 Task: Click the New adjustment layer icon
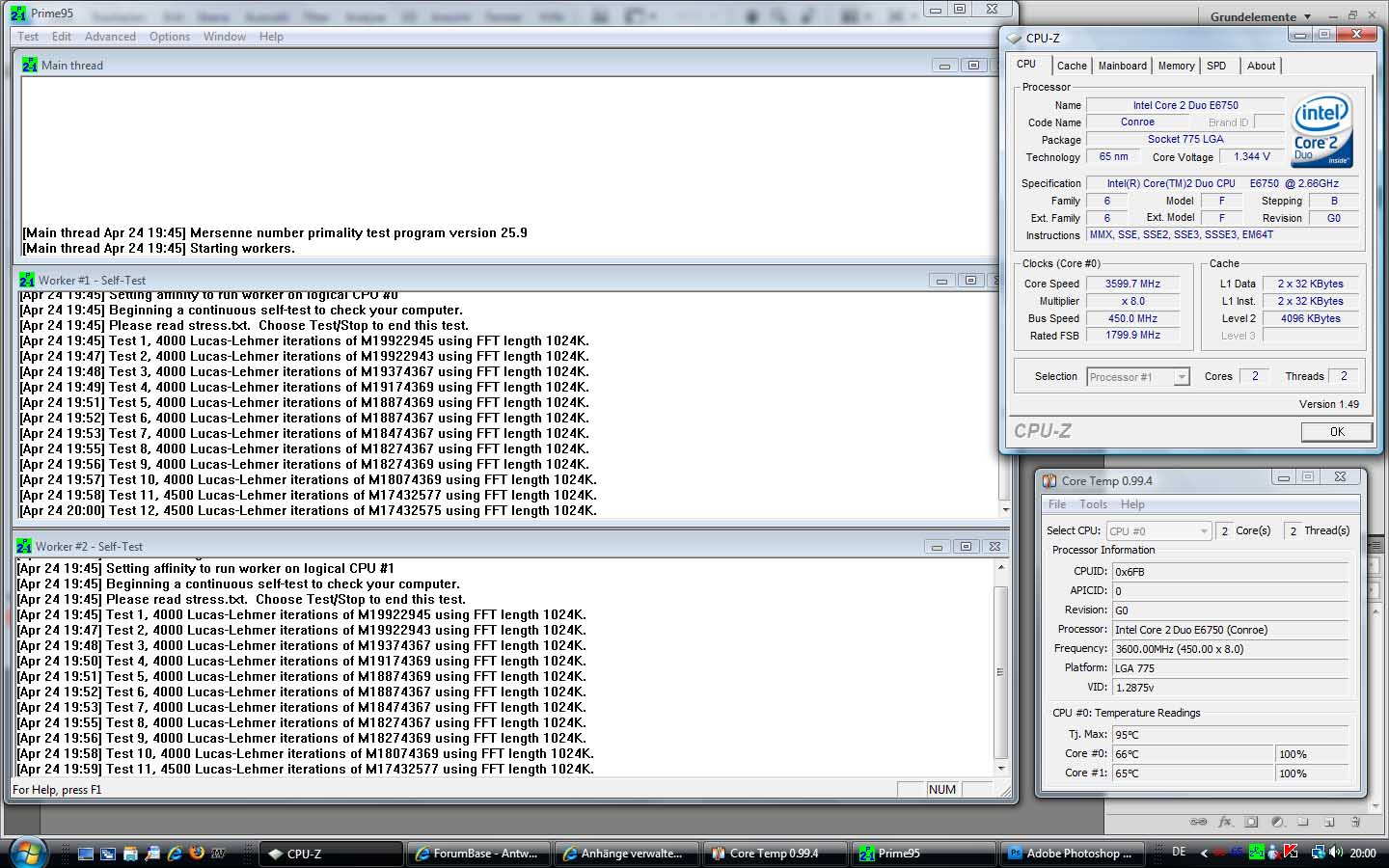[x=1277, y=823]
